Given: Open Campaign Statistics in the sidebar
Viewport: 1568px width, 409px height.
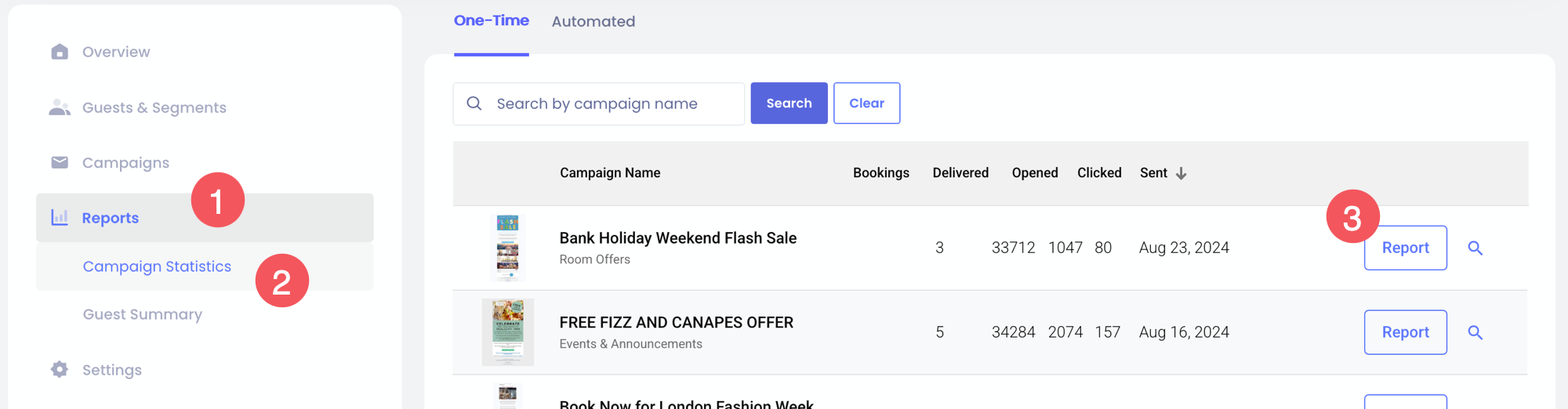Looking at the screenshot, I should click(x=157, y=266).
